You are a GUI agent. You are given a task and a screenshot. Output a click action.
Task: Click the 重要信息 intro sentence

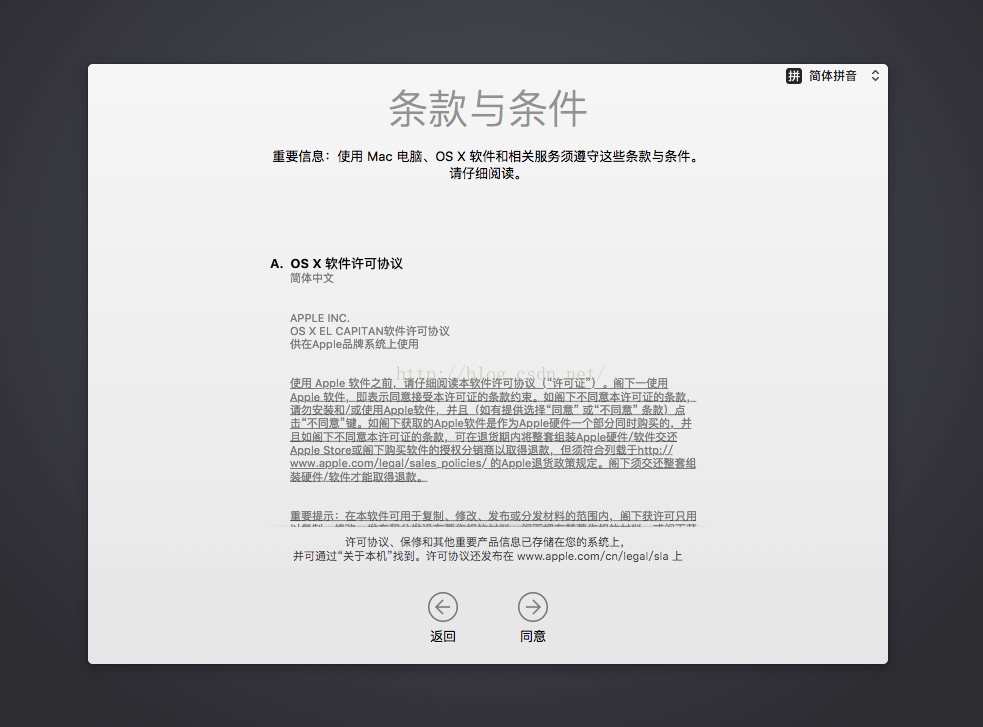[x=486, y=156]
